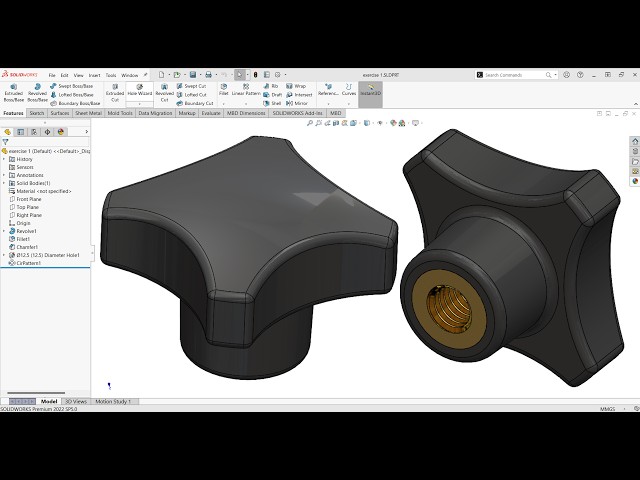
Task: Create a new document icon
Action: point(161,75)
